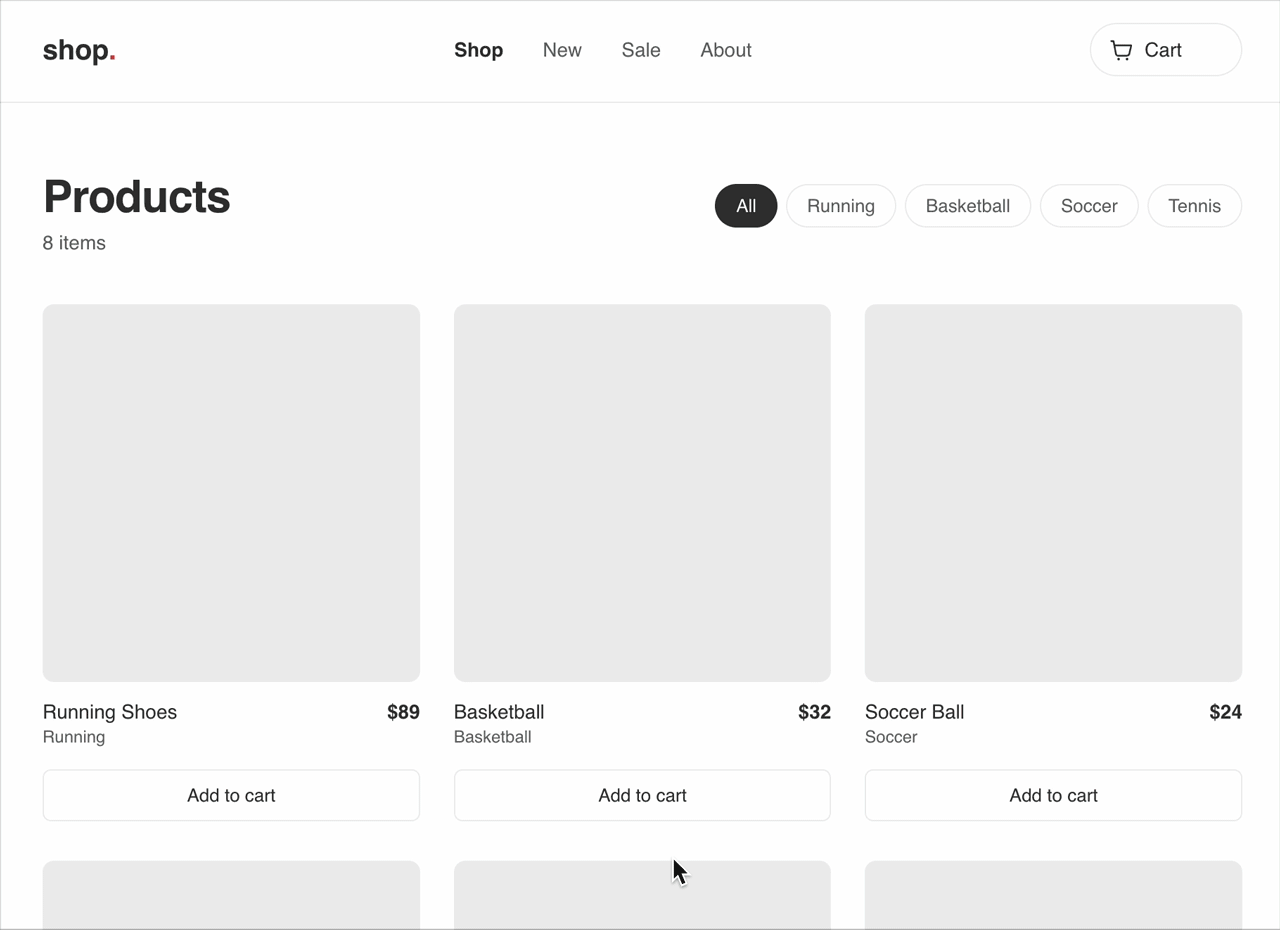Screen dimensions: 1280x930
Task: Select the All filter chip
Action: click(x=746, y=206)
